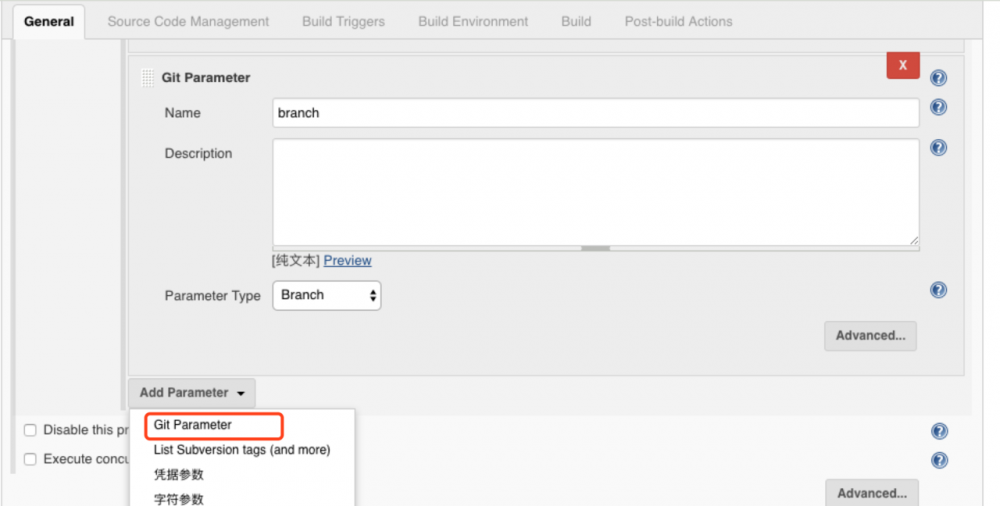Viewport: 1000px width, 506px height.
Task: Open the Preview link under Description
Action: click(x=348, y=260)
